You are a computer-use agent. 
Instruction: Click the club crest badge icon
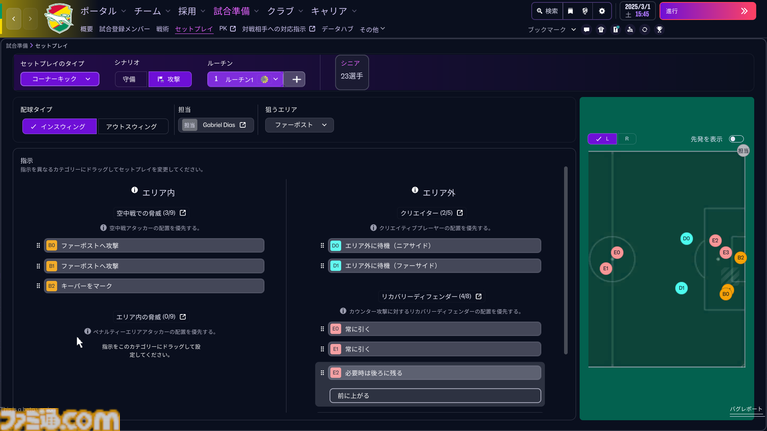(x=55, y=18)
